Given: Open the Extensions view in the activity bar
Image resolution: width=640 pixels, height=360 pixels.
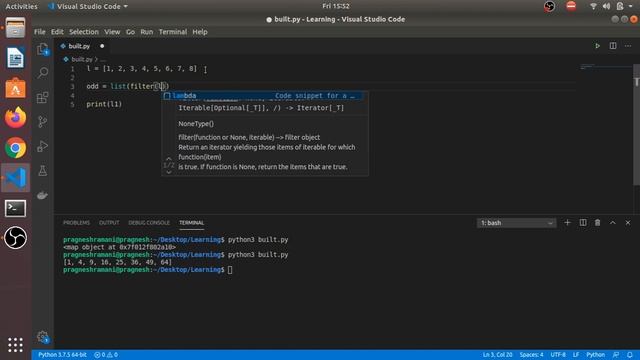Looking at the screenshot, I should pyautogui.click(x=43, y=98).
